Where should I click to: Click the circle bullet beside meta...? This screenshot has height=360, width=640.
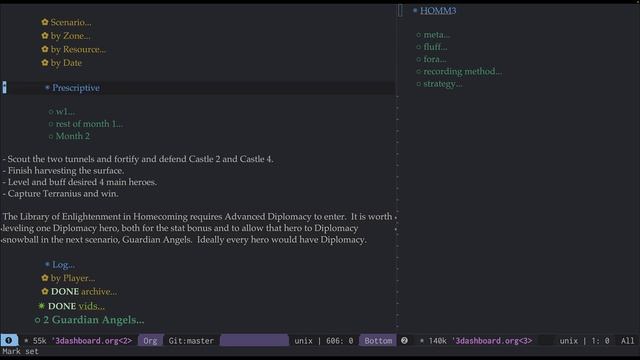click(418, 35)
